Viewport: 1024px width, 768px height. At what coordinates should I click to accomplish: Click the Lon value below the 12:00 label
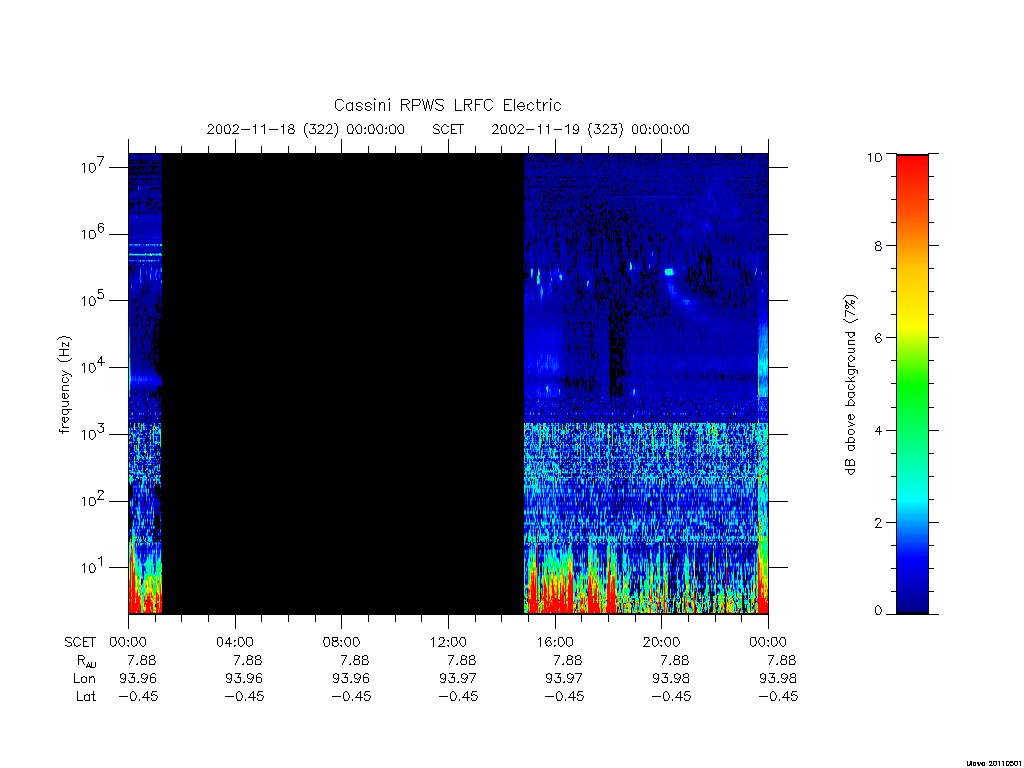click(457, 679)
